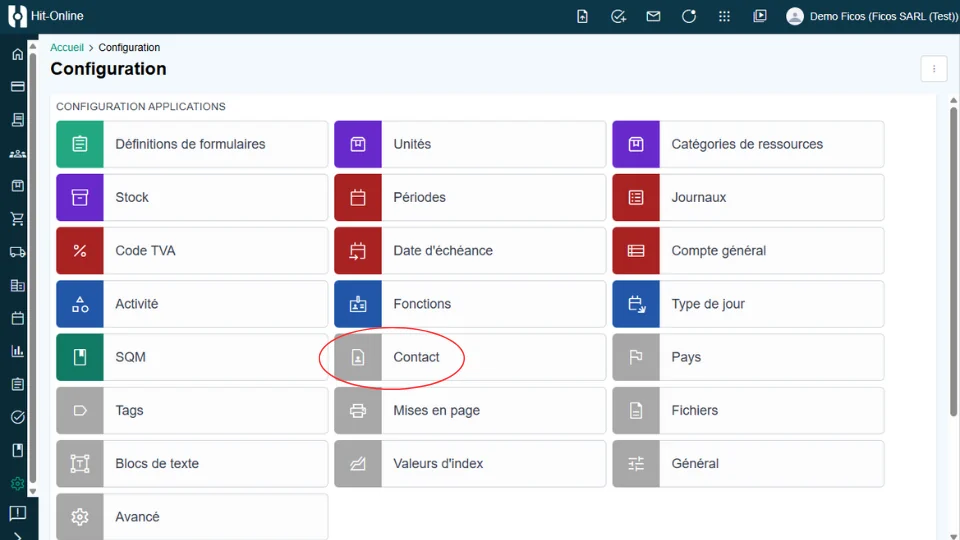Open the video library icon in top bar
This screenshot has height=540, width=960.
(760, 16)
